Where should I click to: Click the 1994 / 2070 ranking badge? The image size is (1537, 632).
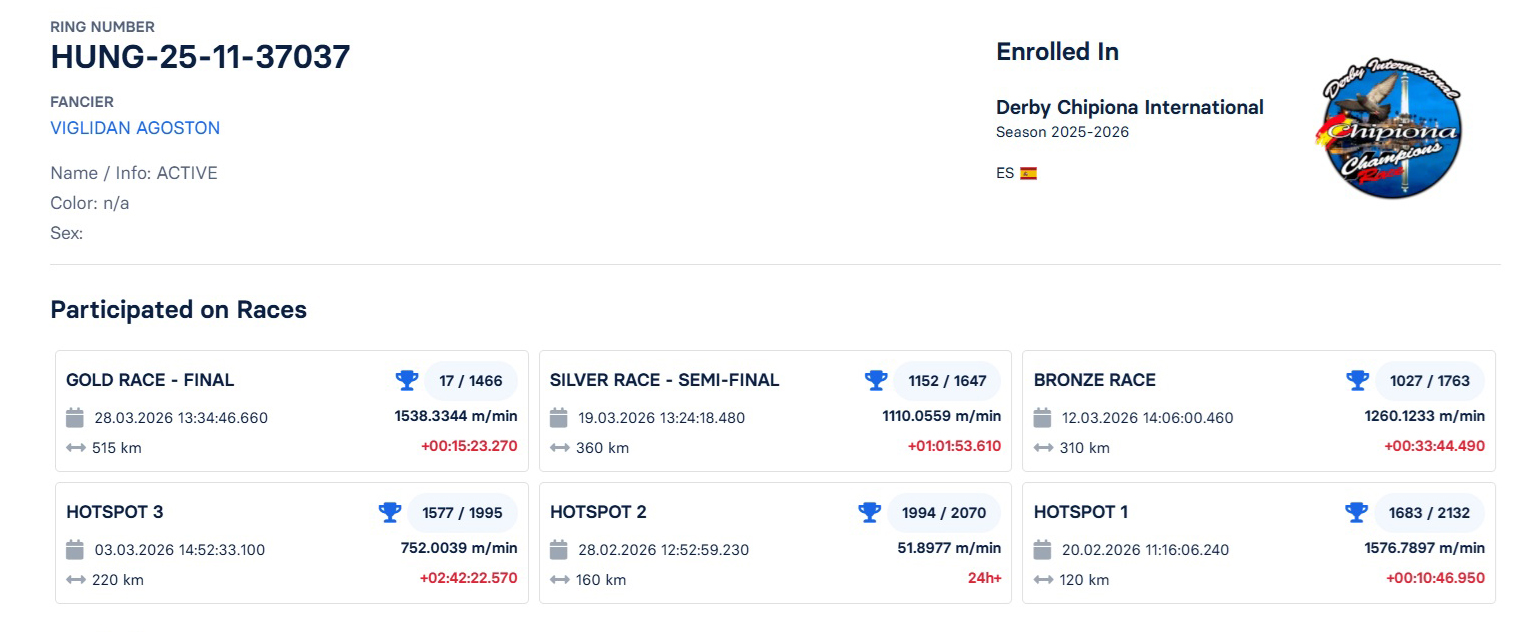944,513
